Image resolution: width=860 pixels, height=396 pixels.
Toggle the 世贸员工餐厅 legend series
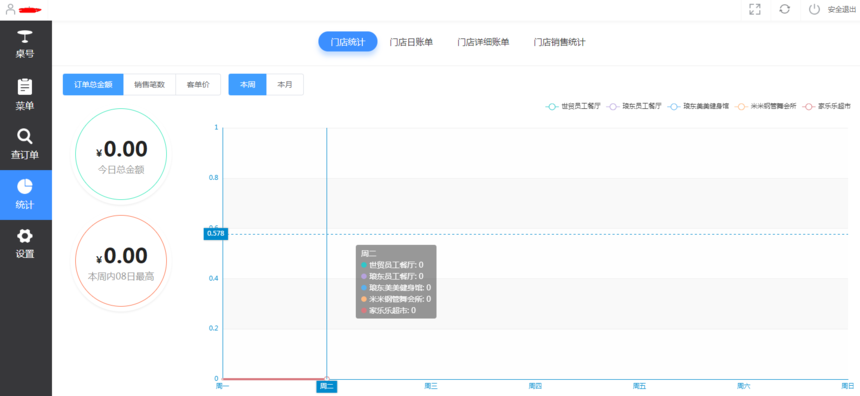pos(573,106)
